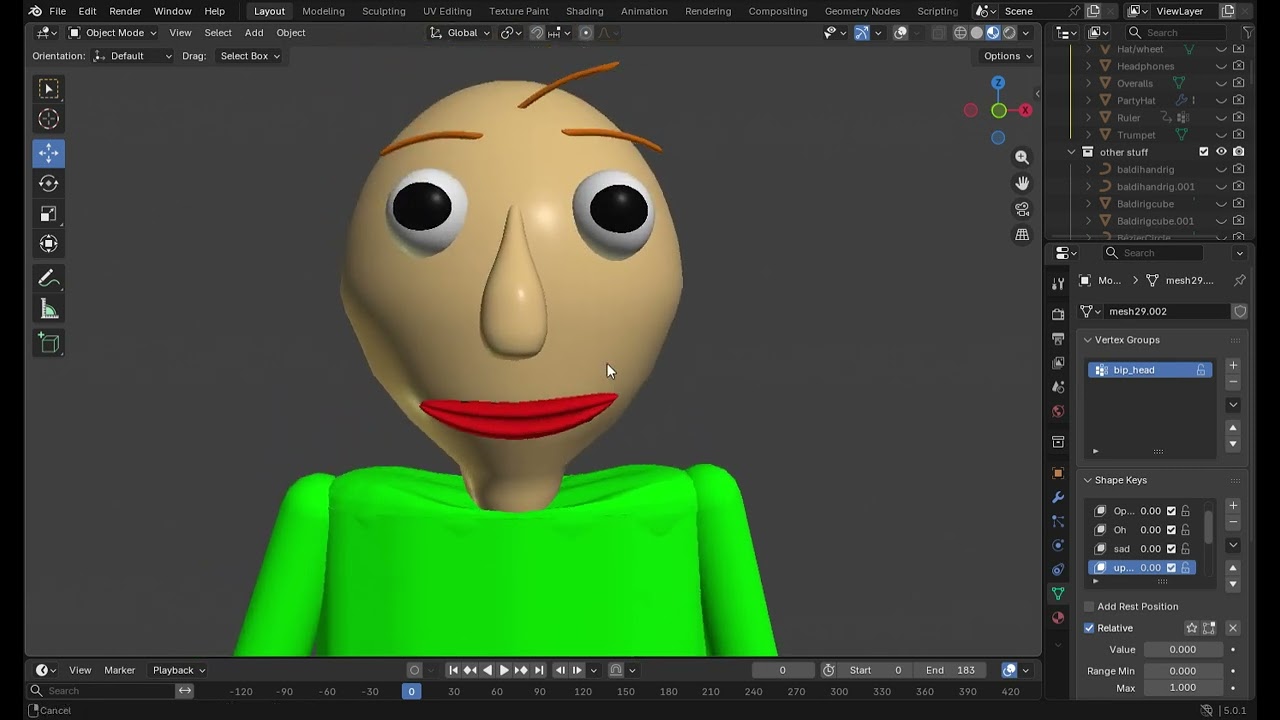Viewport: 1280px width, 720px height.
Task: Uncheck the 'sad' shape key checkbox
Action: [x=1171, y=549]
